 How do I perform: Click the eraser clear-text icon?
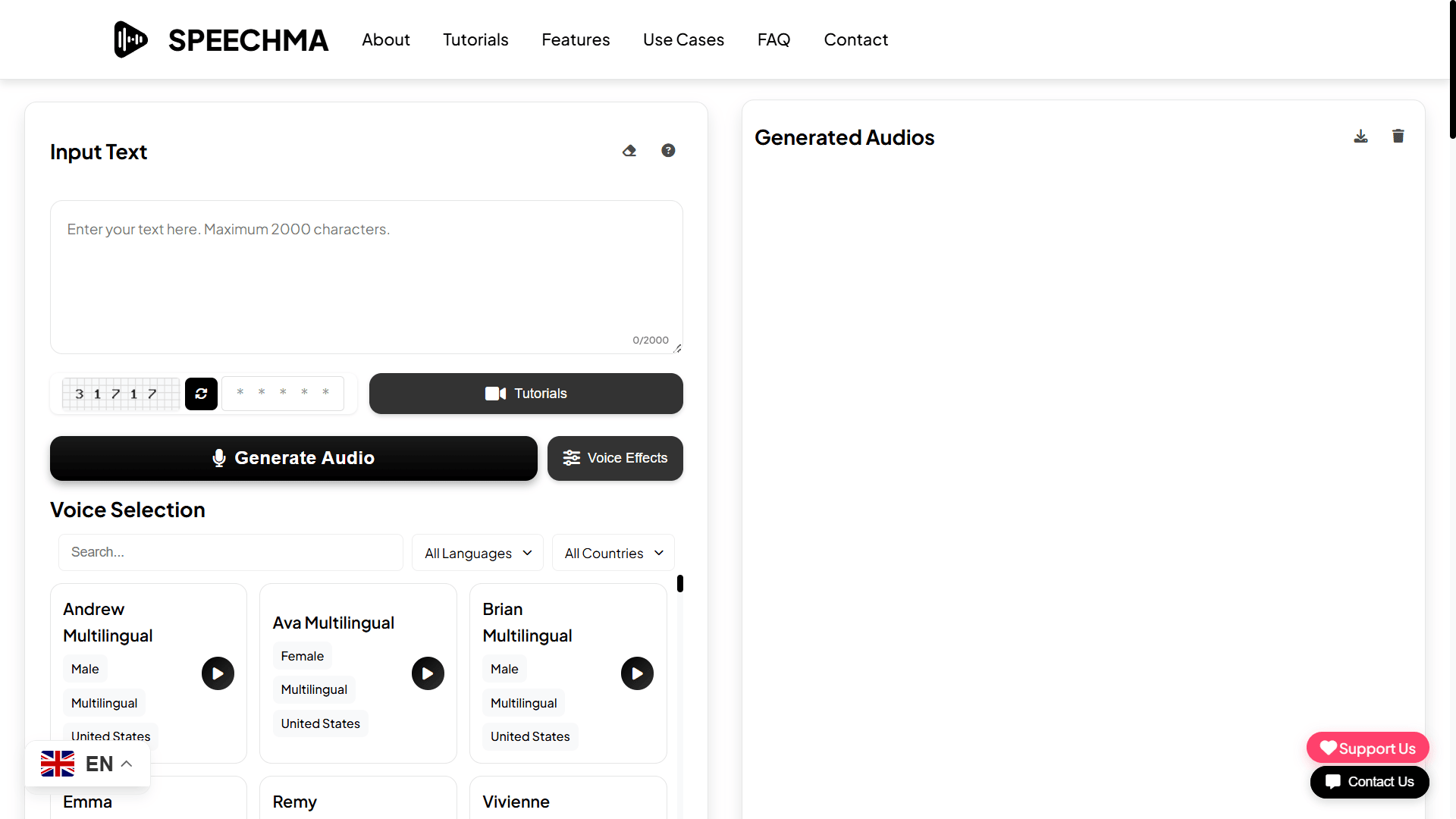tap(629, 151)
